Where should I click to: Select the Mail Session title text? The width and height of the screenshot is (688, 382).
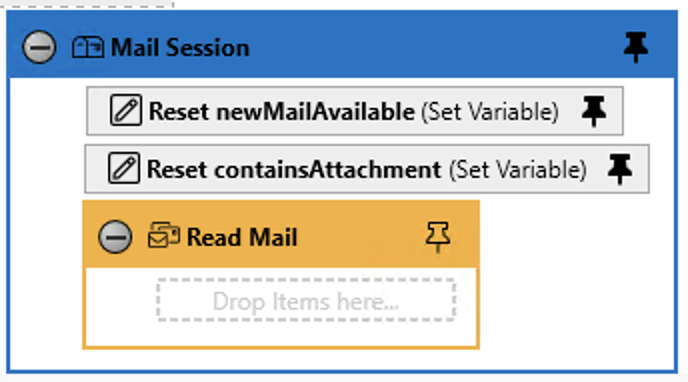pos(180,47)
